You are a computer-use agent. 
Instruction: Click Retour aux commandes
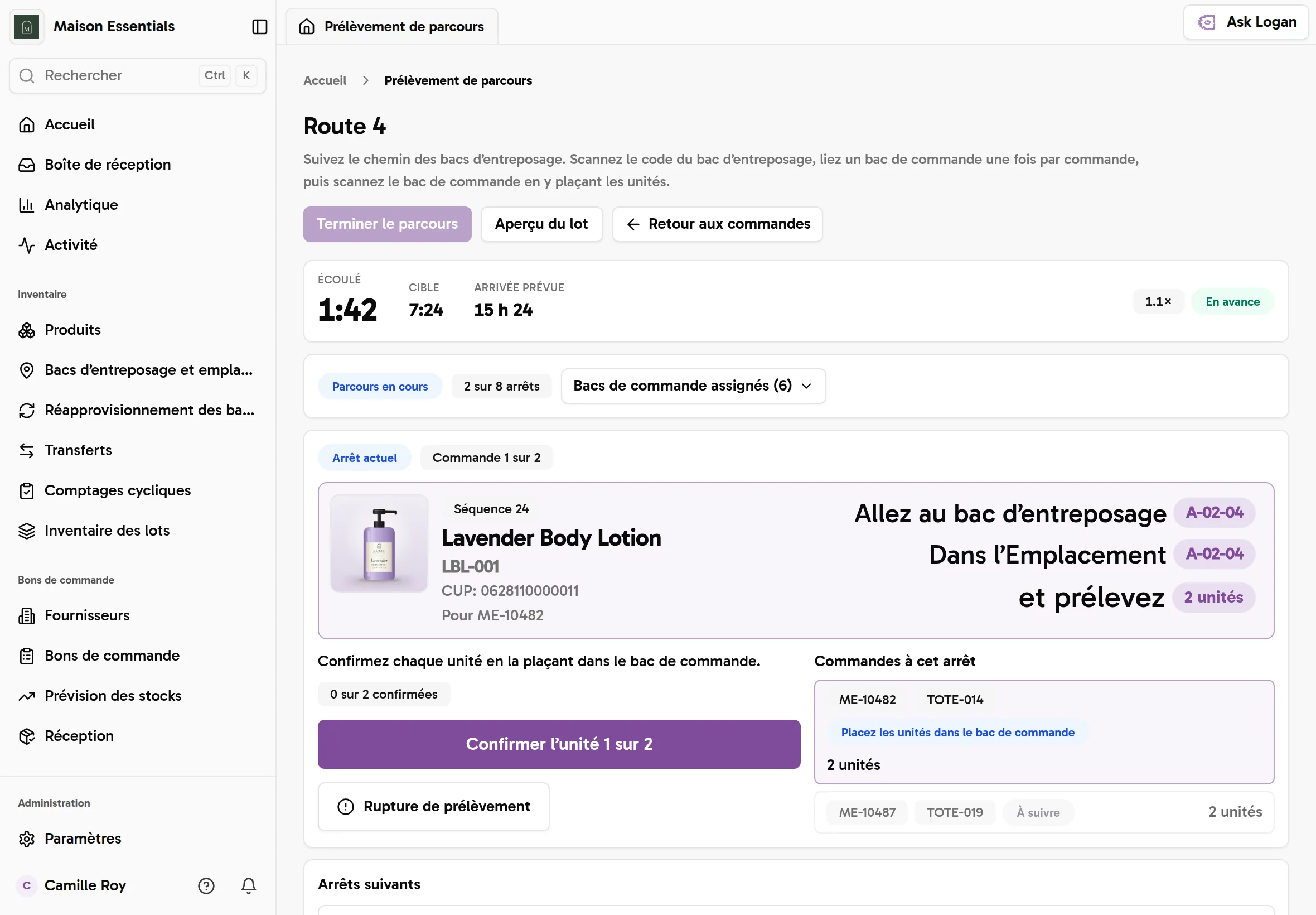coord(717,224)
